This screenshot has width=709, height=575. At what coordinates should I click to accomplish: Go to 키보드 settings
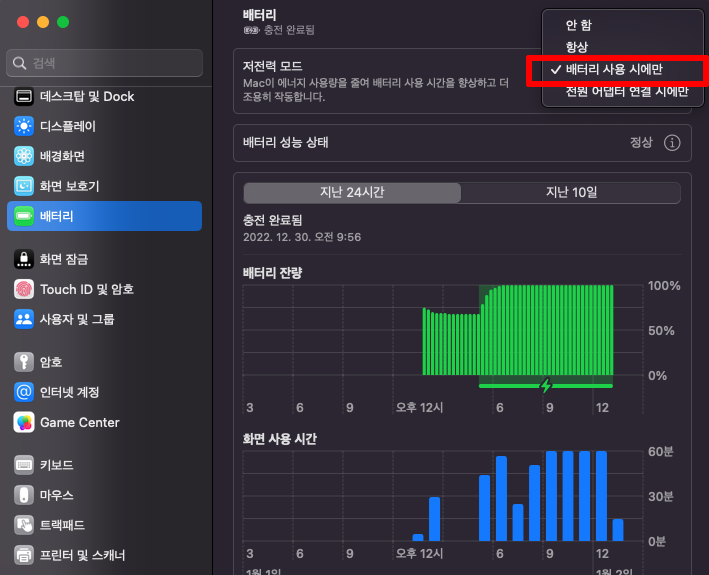click(104, 465)
